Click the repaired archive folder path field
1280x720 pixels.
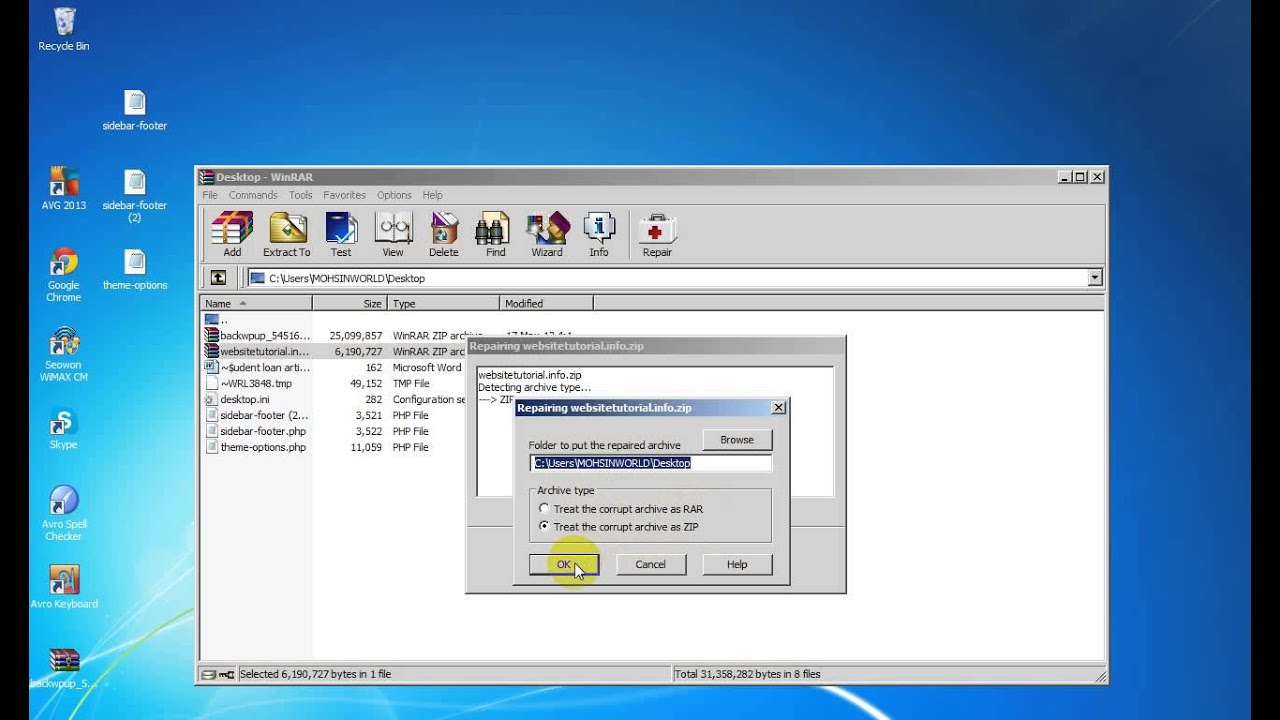click(x=650, y=463)
